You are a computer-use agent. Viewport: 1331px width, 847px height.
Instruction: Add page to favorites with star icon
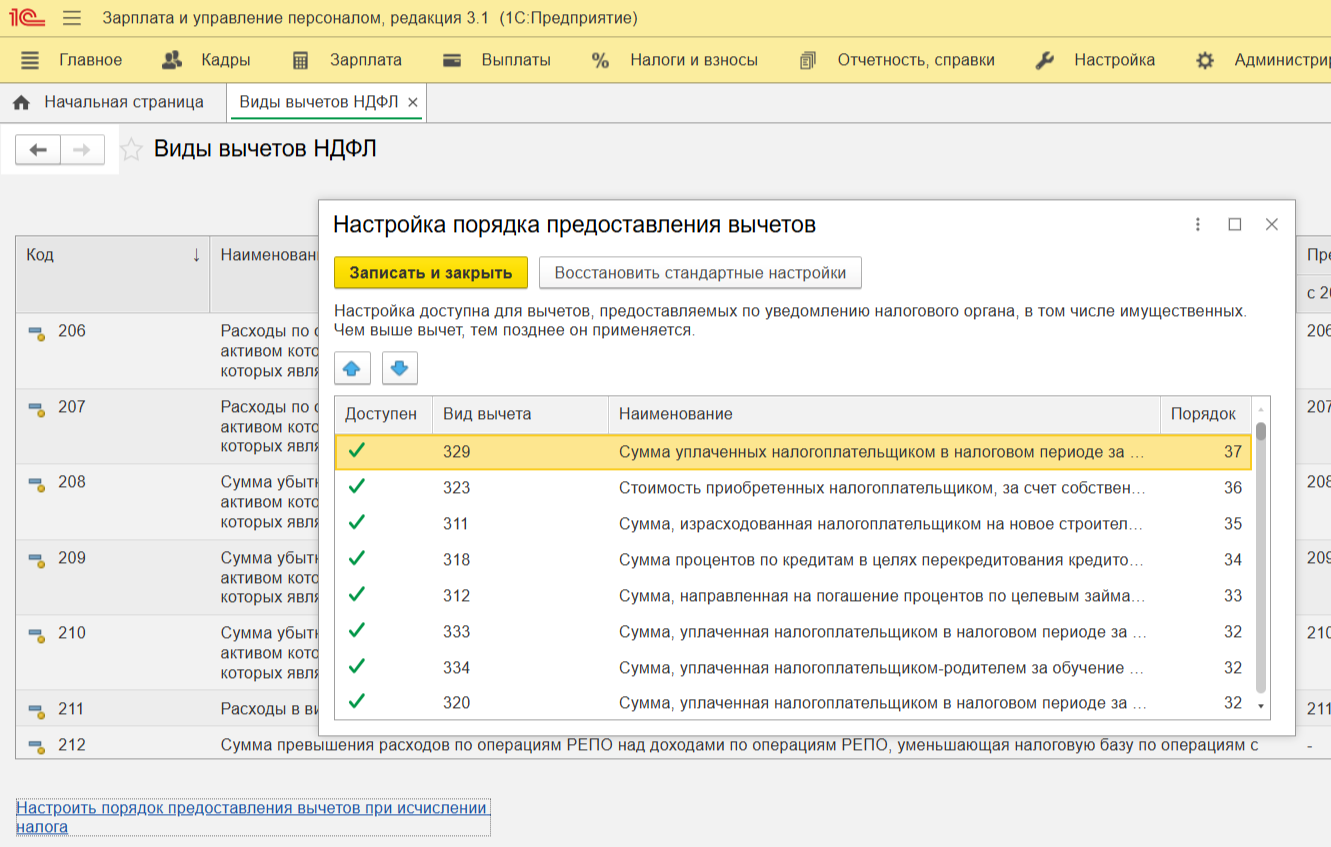tap(131, 150)
